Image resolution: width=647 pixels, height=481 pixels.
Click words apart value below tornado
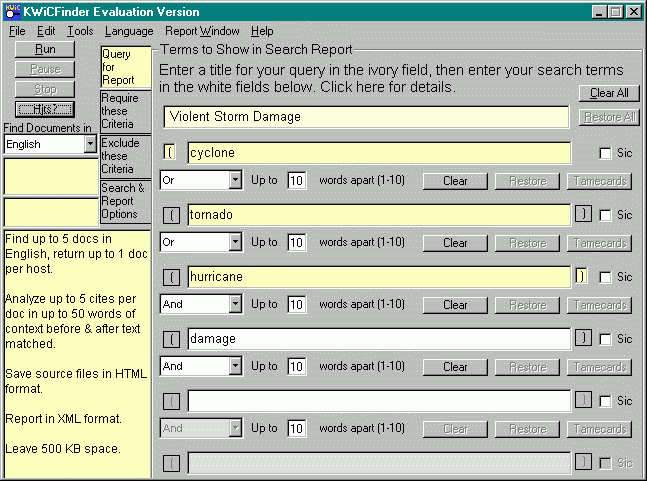296,243
